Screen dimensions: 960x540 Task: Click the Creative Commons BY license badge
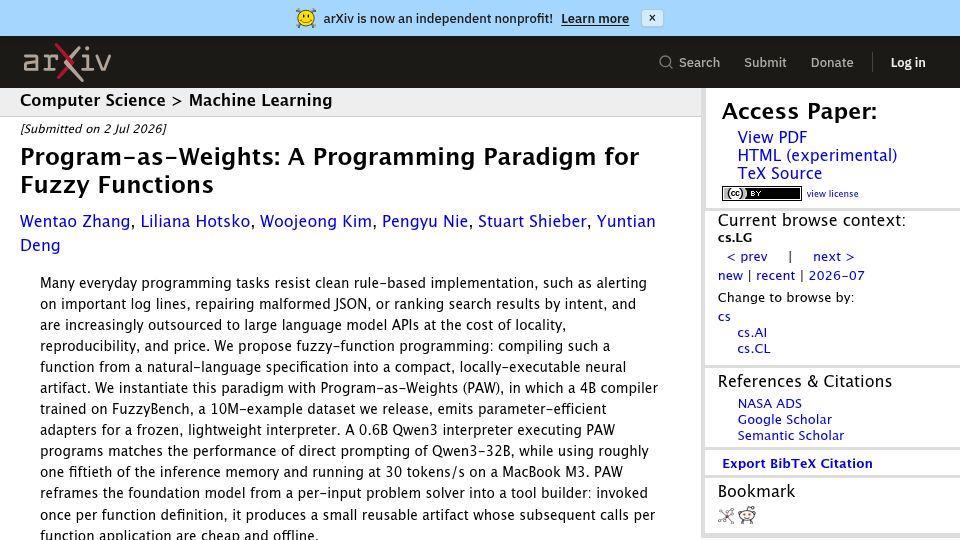pyautogui.click(x=761, y=193)
